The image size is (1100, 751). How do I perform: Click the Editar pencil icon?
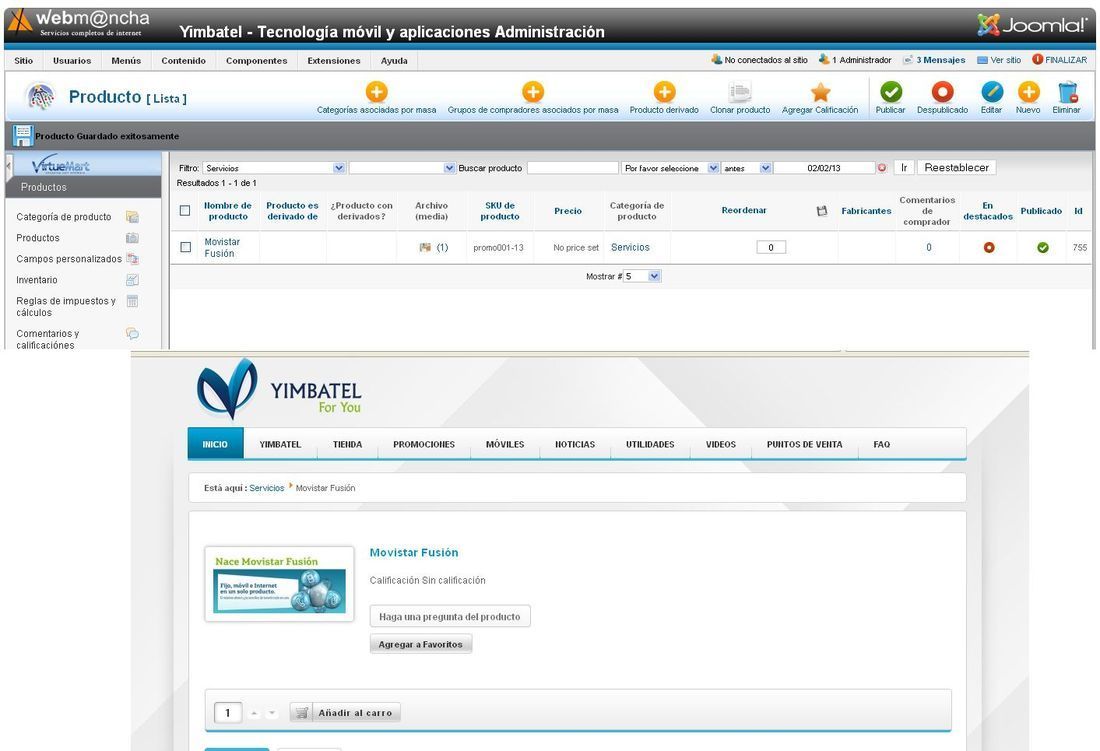pos(992,92)
